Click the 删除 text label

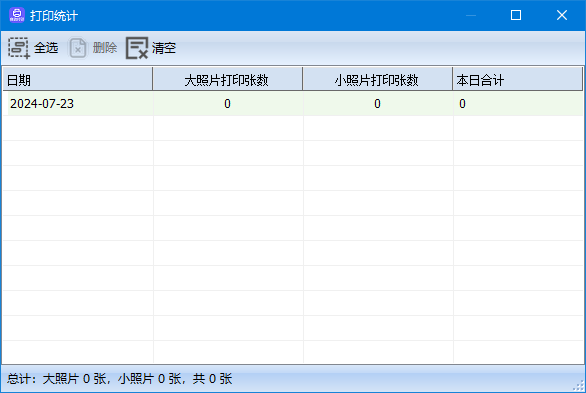[x=105, y=48]
